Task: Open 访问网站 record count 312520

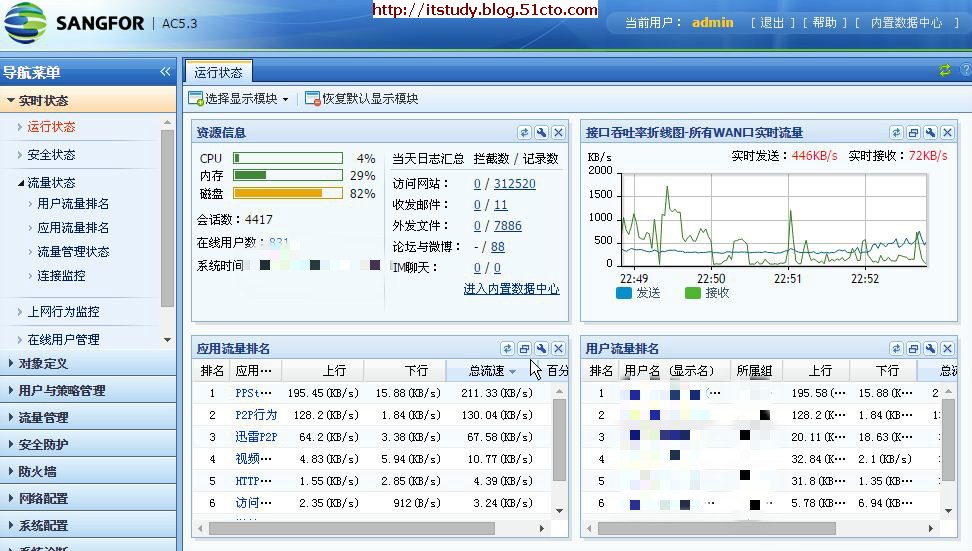Action: [x=515, y=184]
